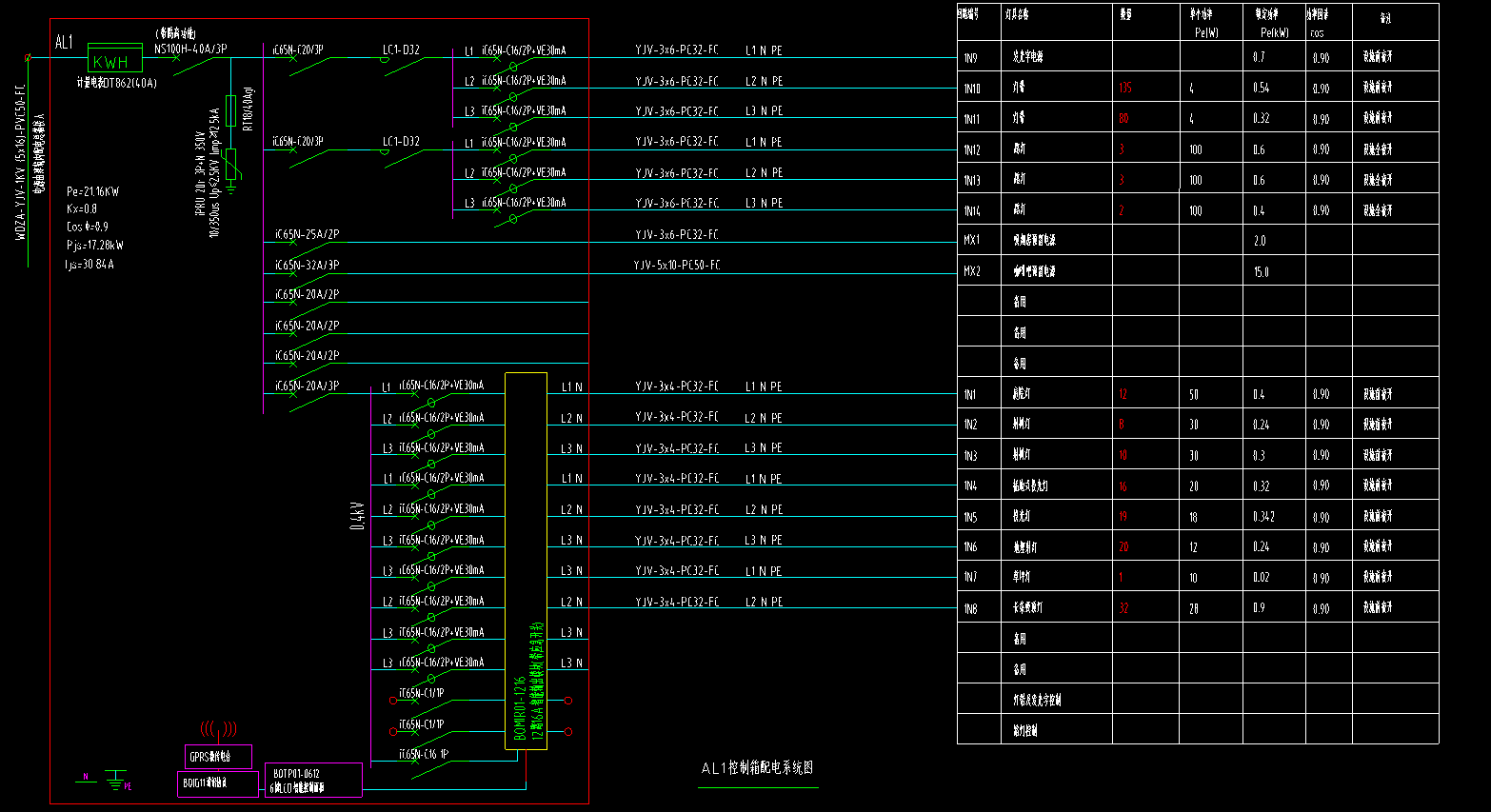
Task: Click the 1N4 circuit number cell
Action: coord(969,485)
